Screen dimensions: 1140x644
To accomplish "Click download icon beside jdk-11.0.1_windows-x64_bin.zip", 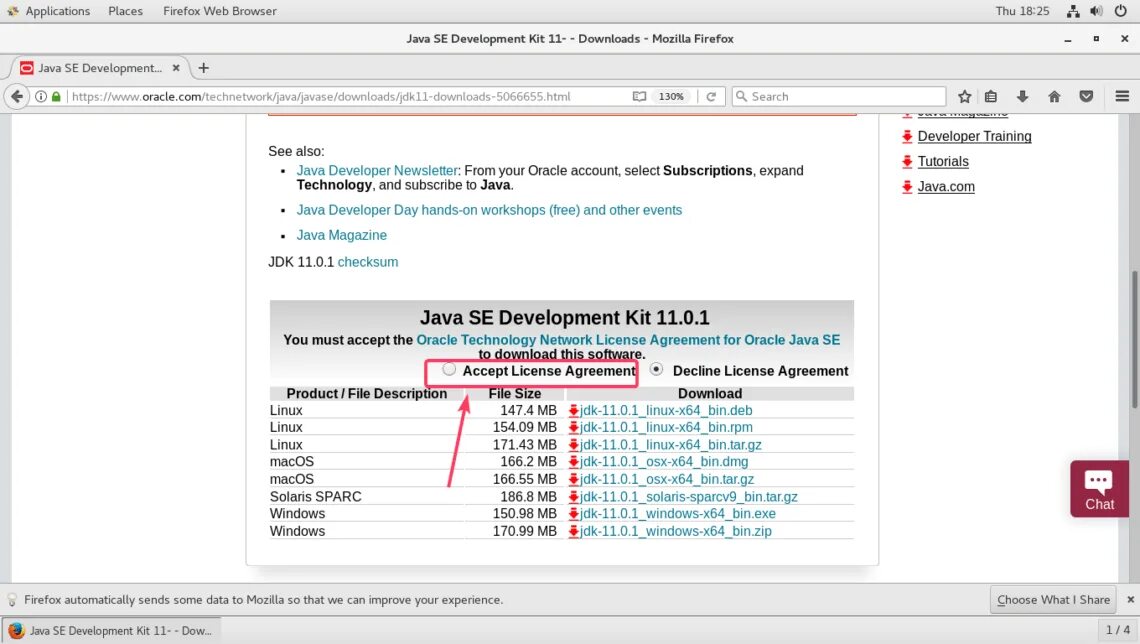I will tap(574, 531).
